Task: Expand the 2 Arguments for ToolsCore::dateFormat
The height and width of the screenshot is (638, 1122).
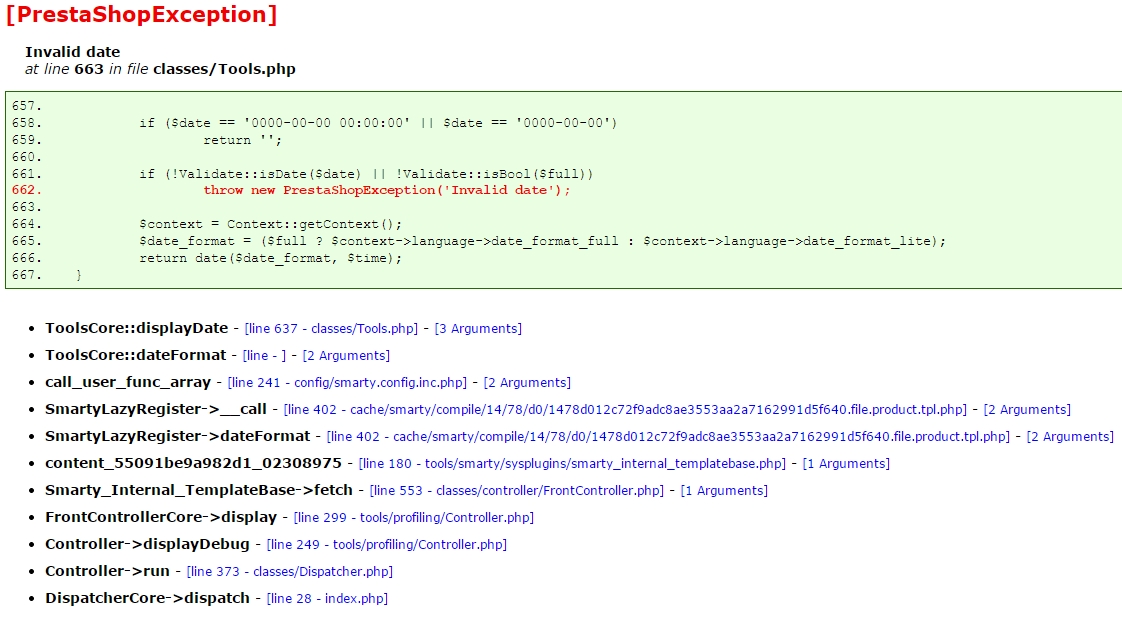Action: click(346, 355)
